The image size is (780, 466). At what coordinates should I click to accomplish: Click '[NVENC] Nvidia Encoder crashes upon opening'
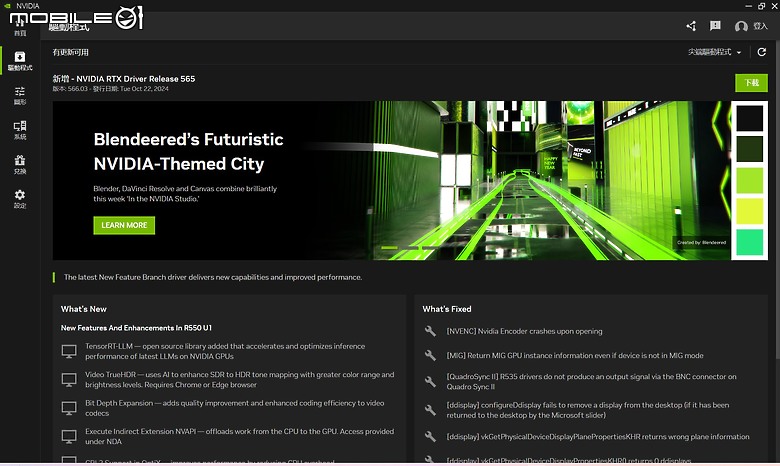[524, 331]
